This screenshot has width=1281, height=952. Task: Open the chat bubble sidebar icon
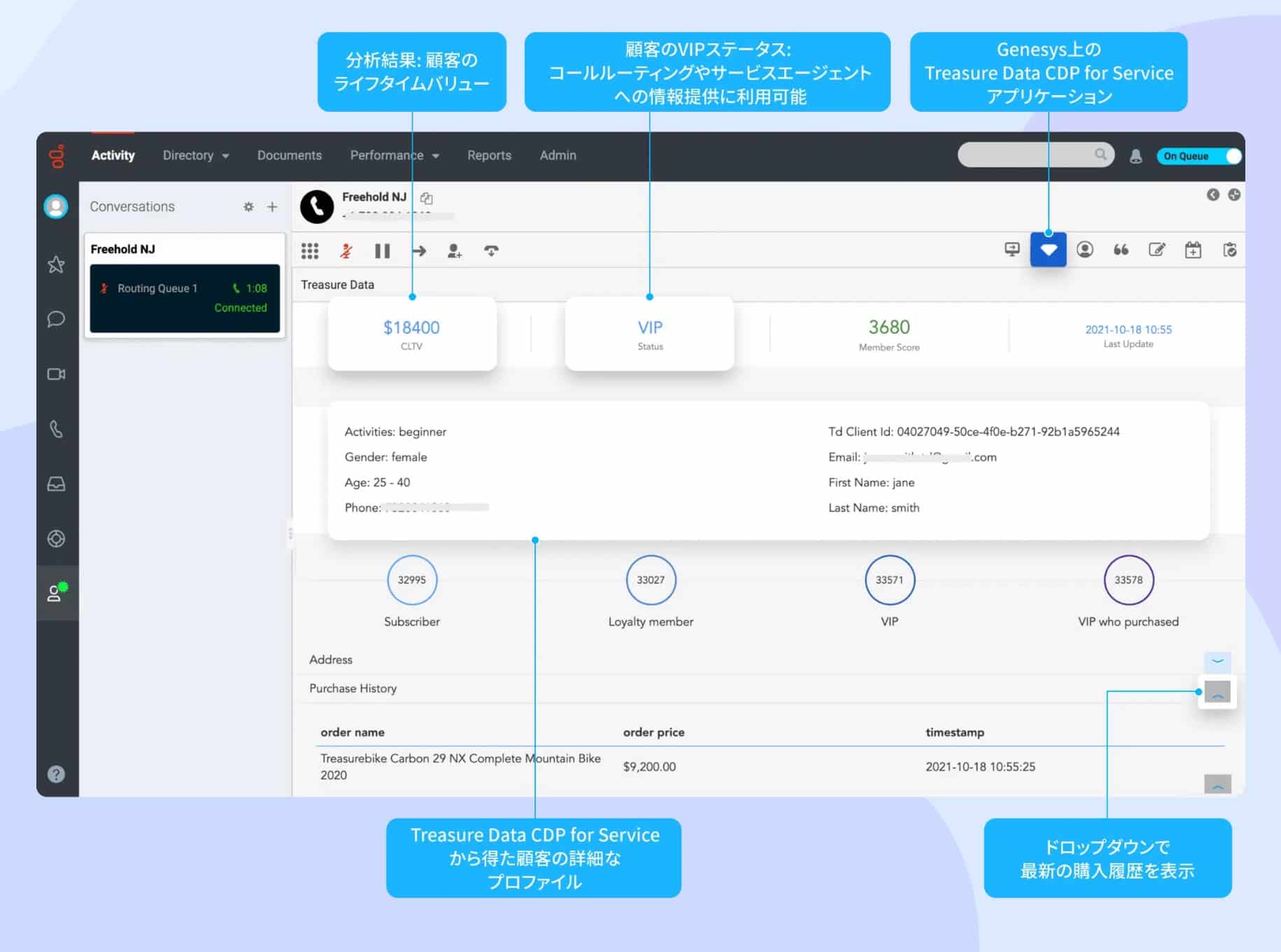point(56,319)
